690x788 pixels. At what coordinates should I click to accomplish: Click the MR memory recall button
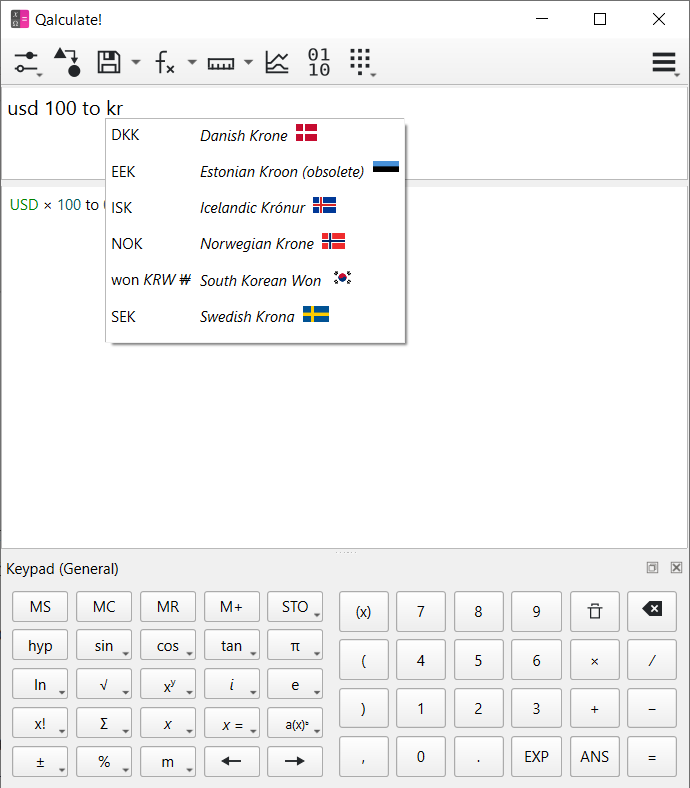click(168, 607)
